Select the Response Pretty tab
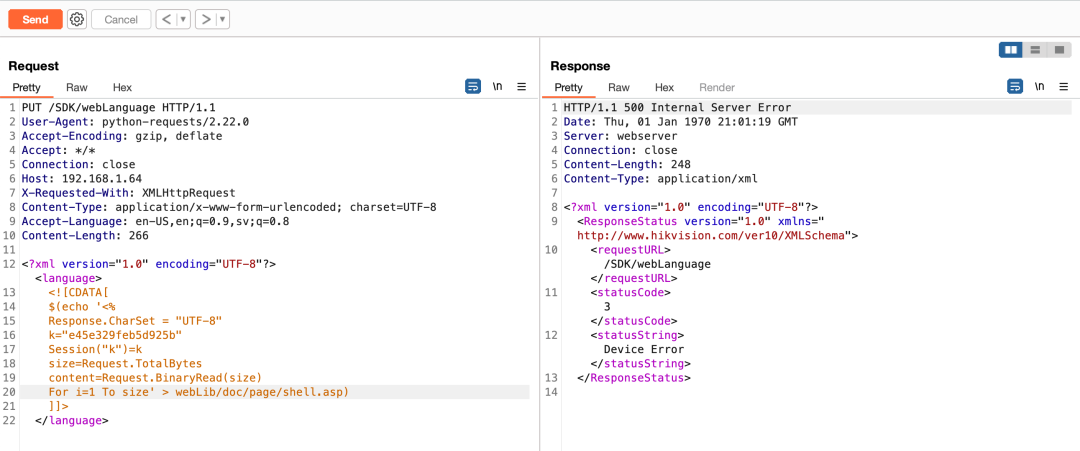 (568, 87)
